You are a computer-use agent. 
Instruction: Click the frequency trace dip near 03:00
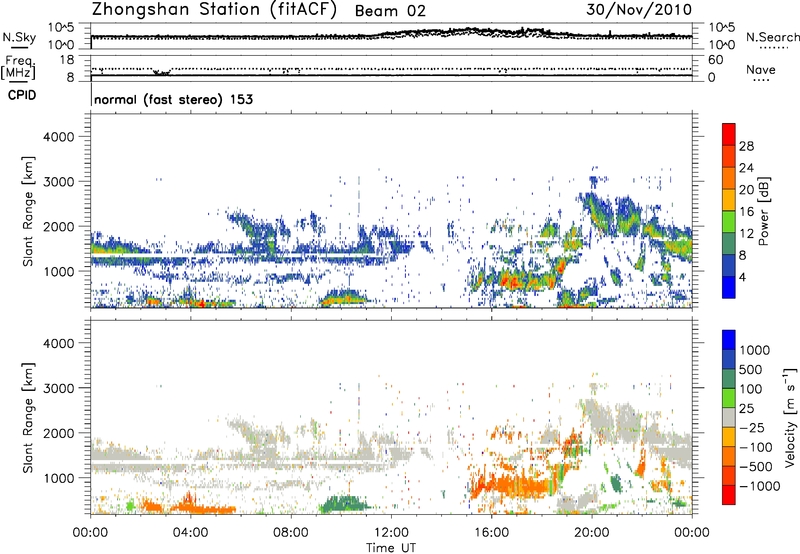(162, 72)
